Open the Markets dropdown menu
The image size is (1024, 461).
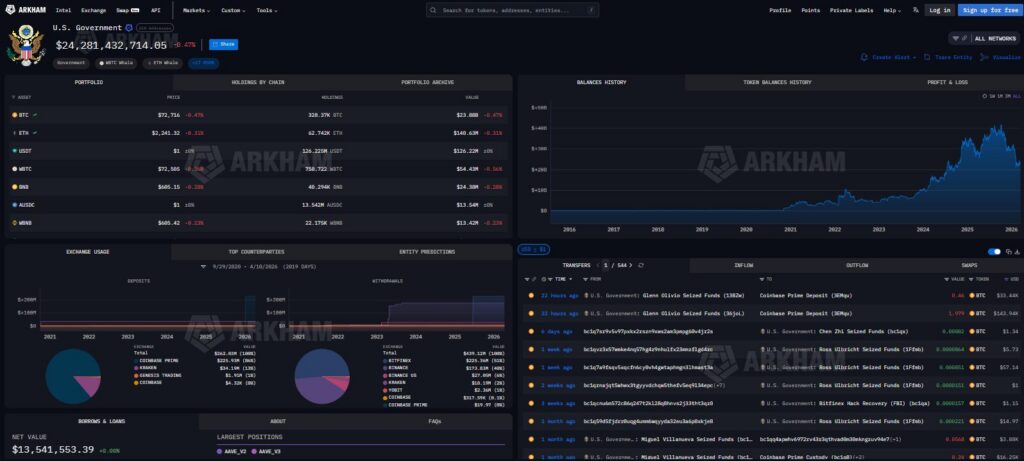click(196, 10)
